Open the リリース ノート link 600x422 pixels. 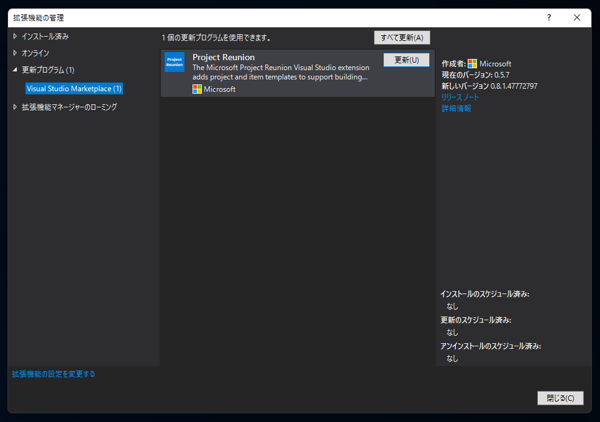pyautogui.click(x=460, y=97)
